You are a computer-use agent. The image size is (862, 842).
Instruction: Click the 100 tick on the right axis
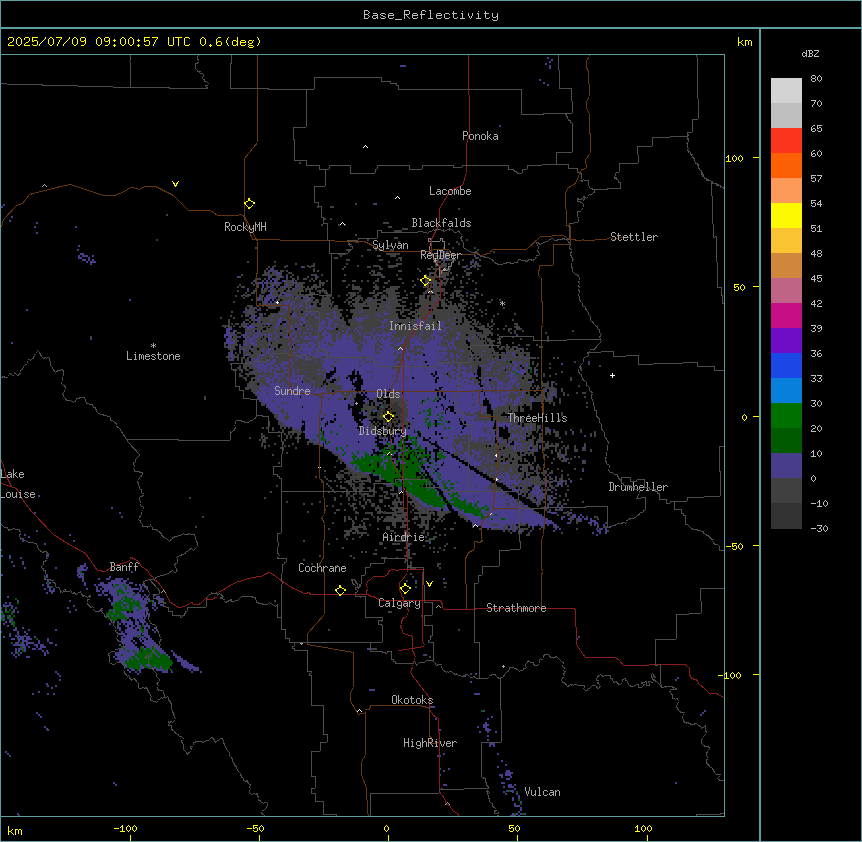coord(734,158)
